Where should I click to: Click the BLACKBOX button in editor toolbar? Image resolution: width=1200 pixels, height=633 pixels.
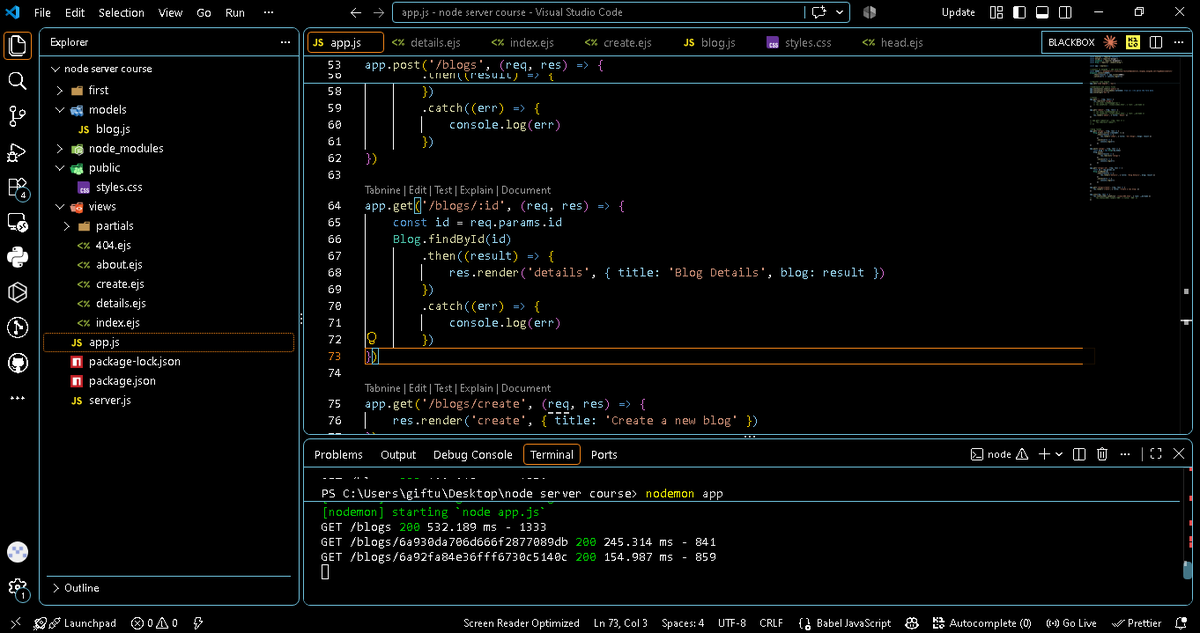(1071, 42)
